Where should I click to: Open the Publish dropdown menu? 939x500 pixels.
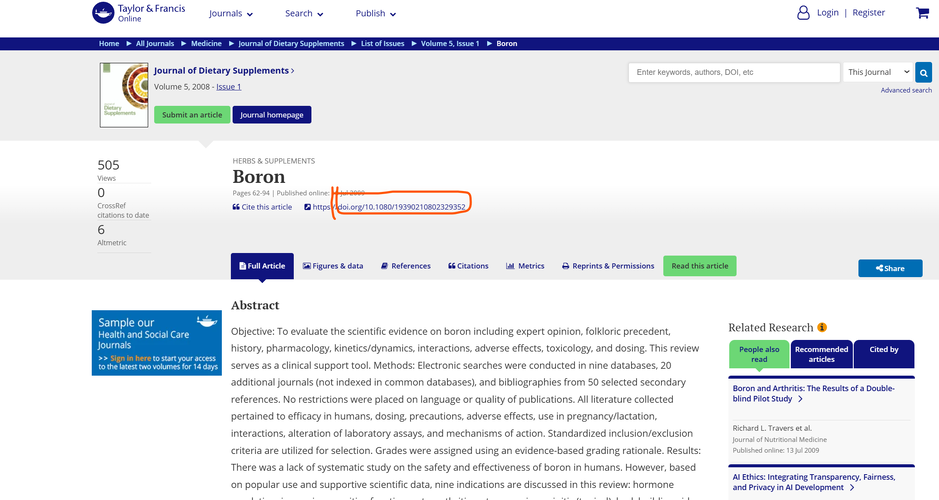click(375, 13)
